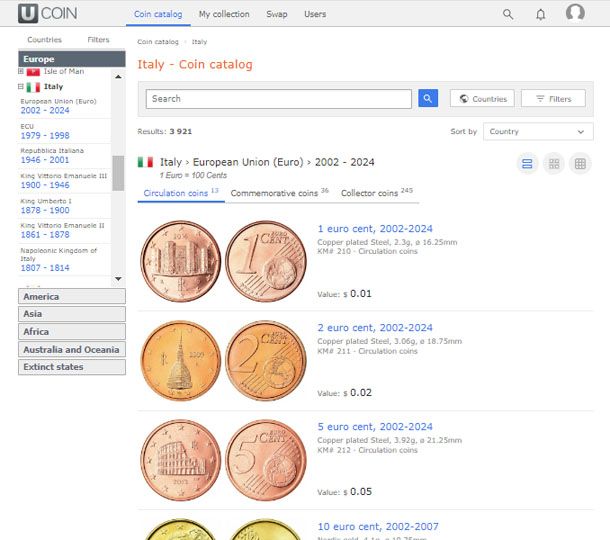Switch to the list view layout icon
Screen dimensions: 610x540
click(527, 163)
